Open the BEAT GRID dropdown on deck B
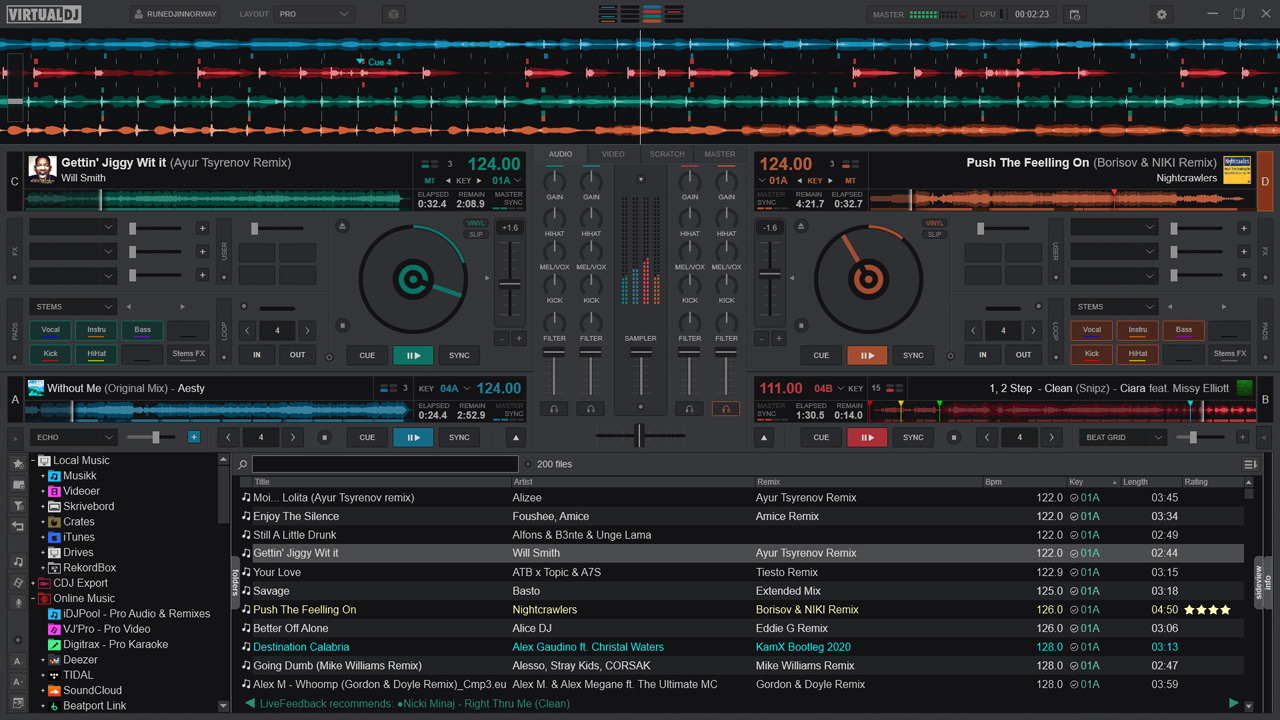1280x720 pixels. click(1120, 437)
